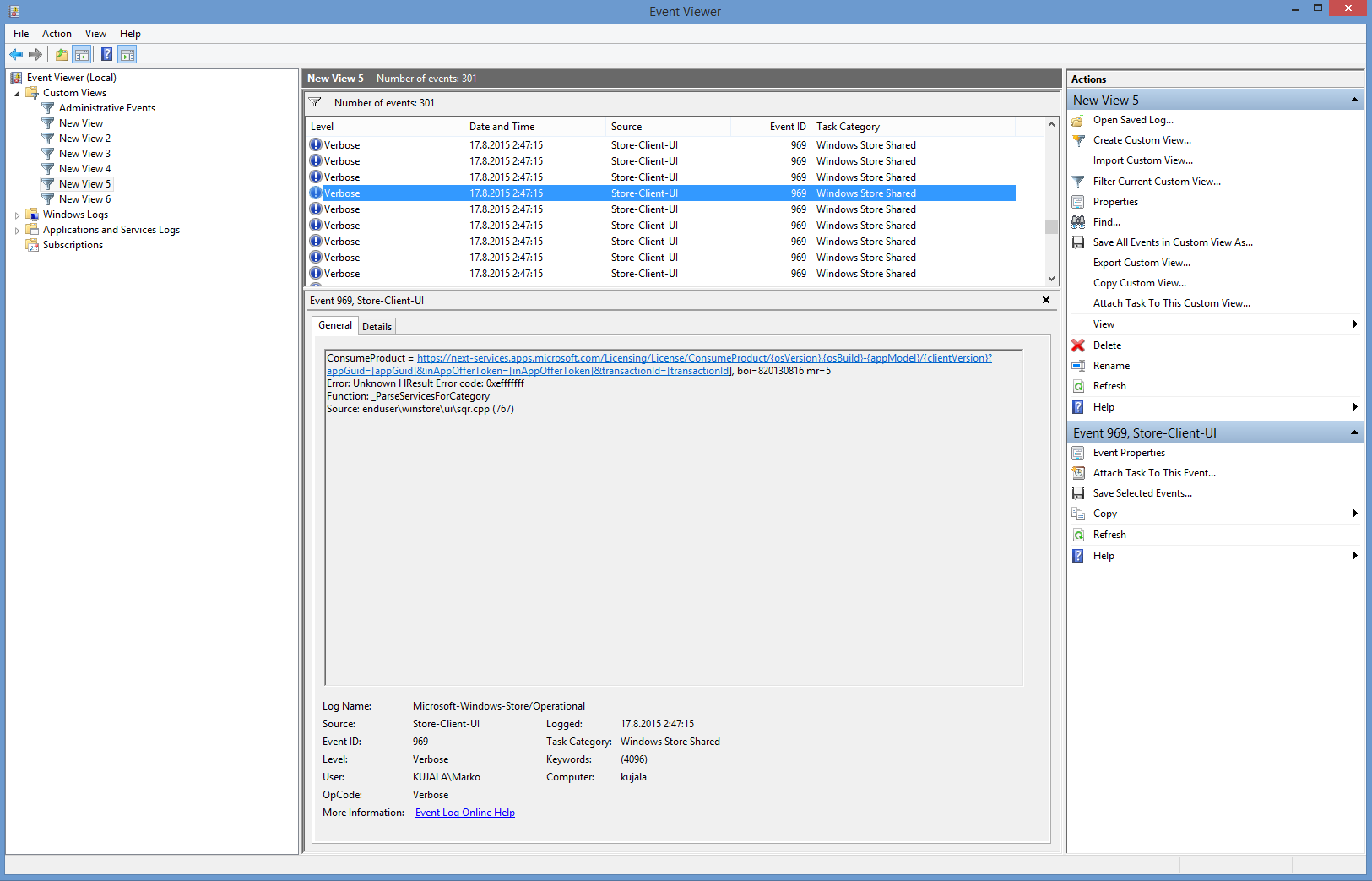This screenshot has width=1372, height=881.
Task: Click the Refresh icon under New View 5
Action: click(x=1078, y=386)
